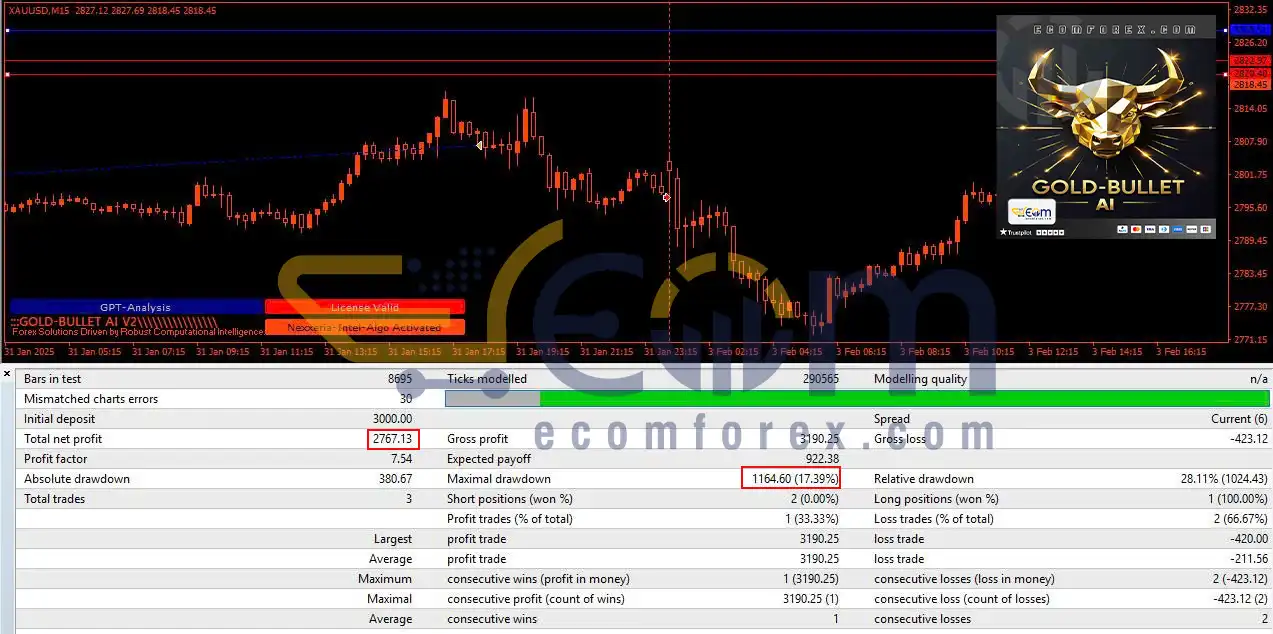Select the Total net profit value 2767.13
The image size is (1273, 634).
click(391, 439)
